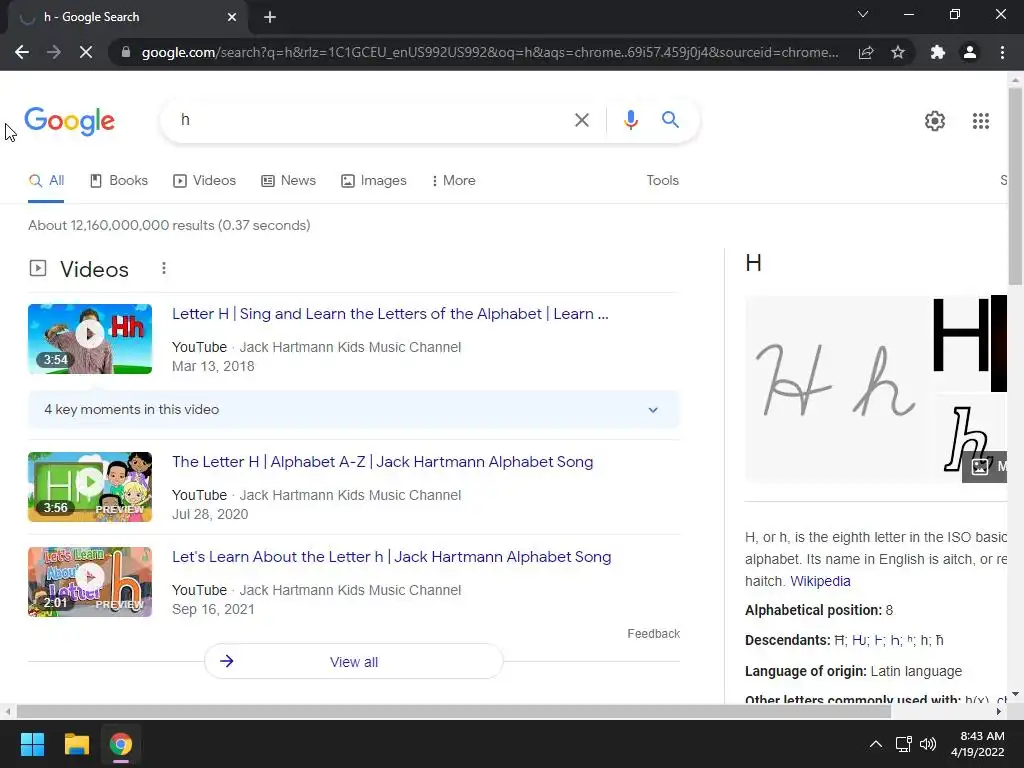Bookmark this page with star icon

click(x=898, y=52)
